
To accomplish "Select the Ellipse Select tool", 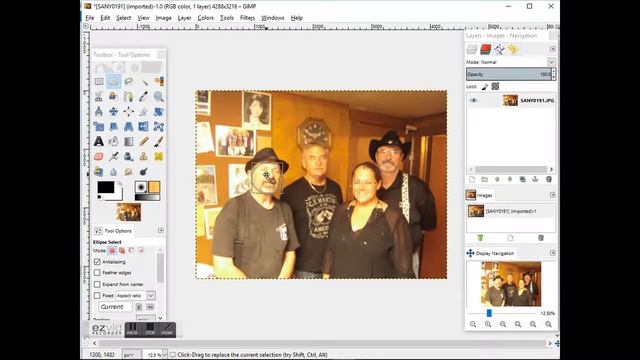I will coord(113,81).
